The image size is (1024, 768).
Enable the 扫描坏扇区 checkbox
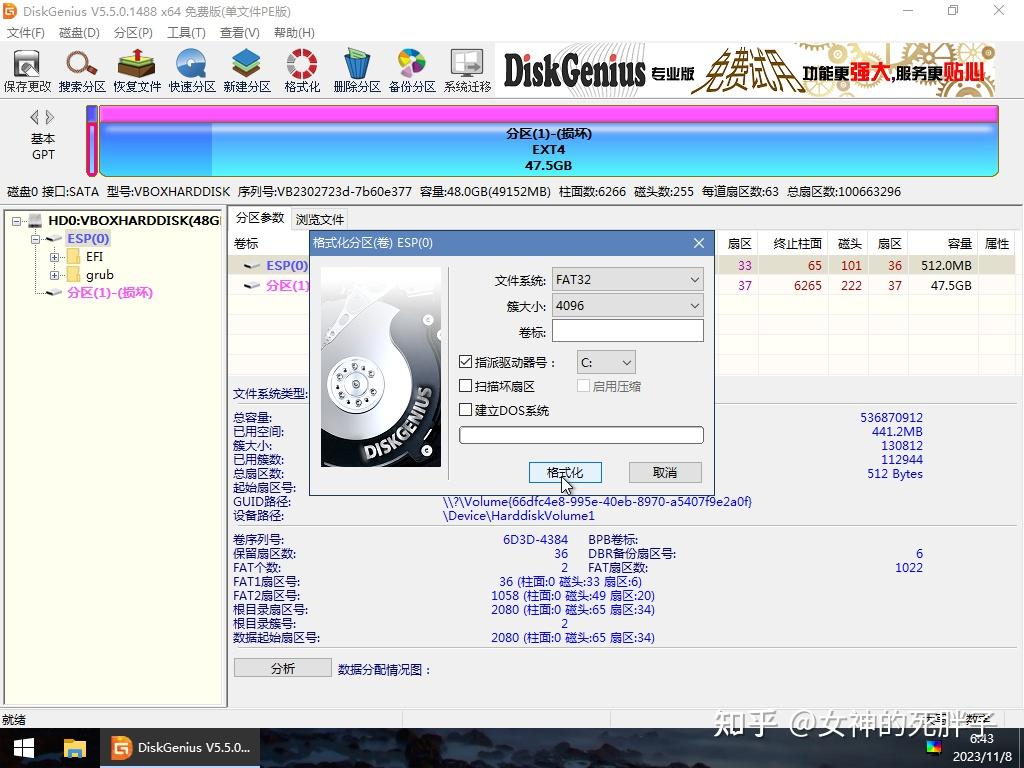point(466,385)
